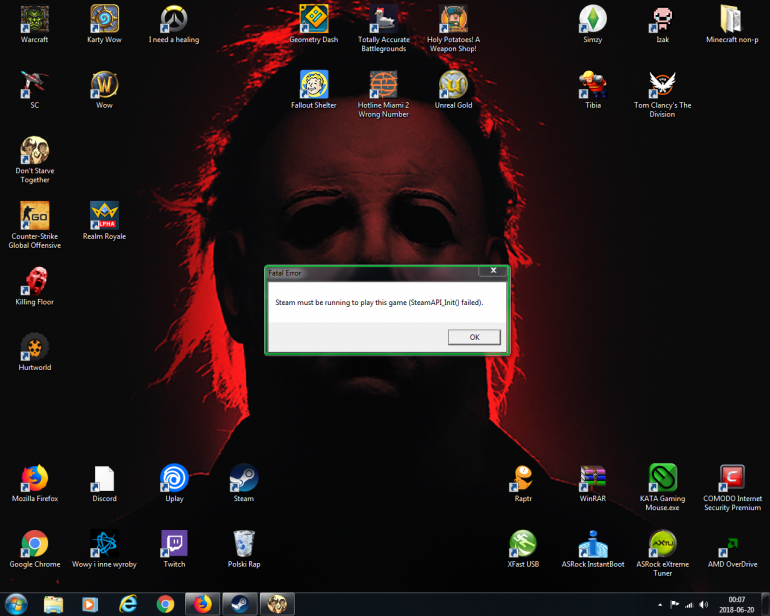Click OK in the Fatal Error dialog
770x616 pixels.
(x=474, y=337)
